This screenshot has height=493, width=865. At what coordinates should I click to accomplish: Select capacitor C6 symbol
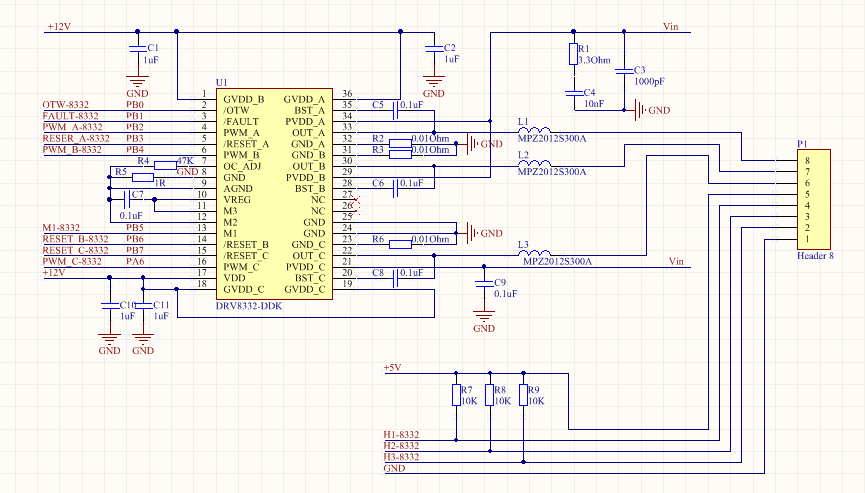[395, 188]
